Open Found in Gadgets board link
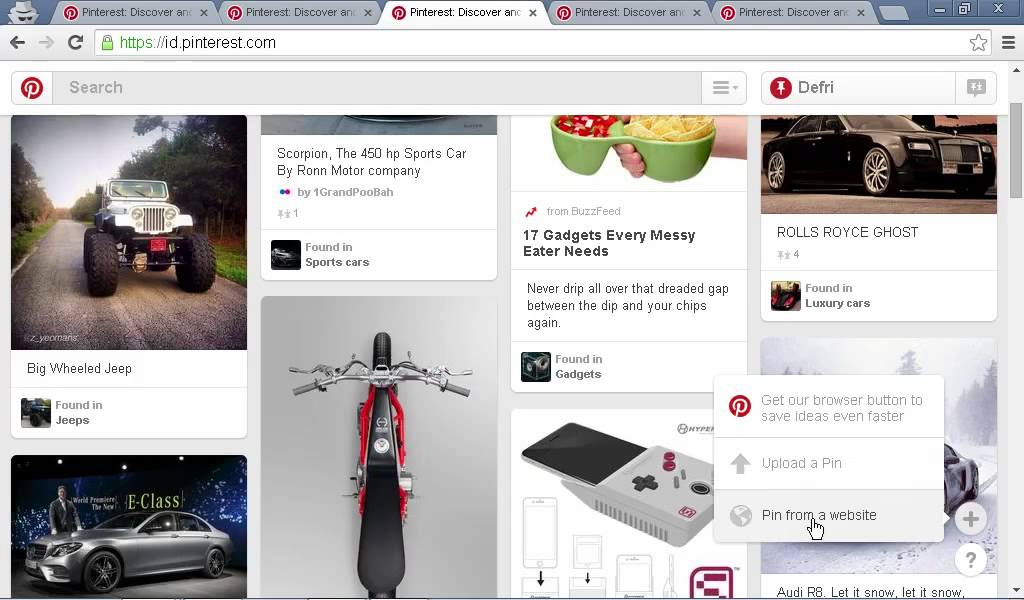Viewport: 1024px width, 600px height. click(x=579, y=367)
